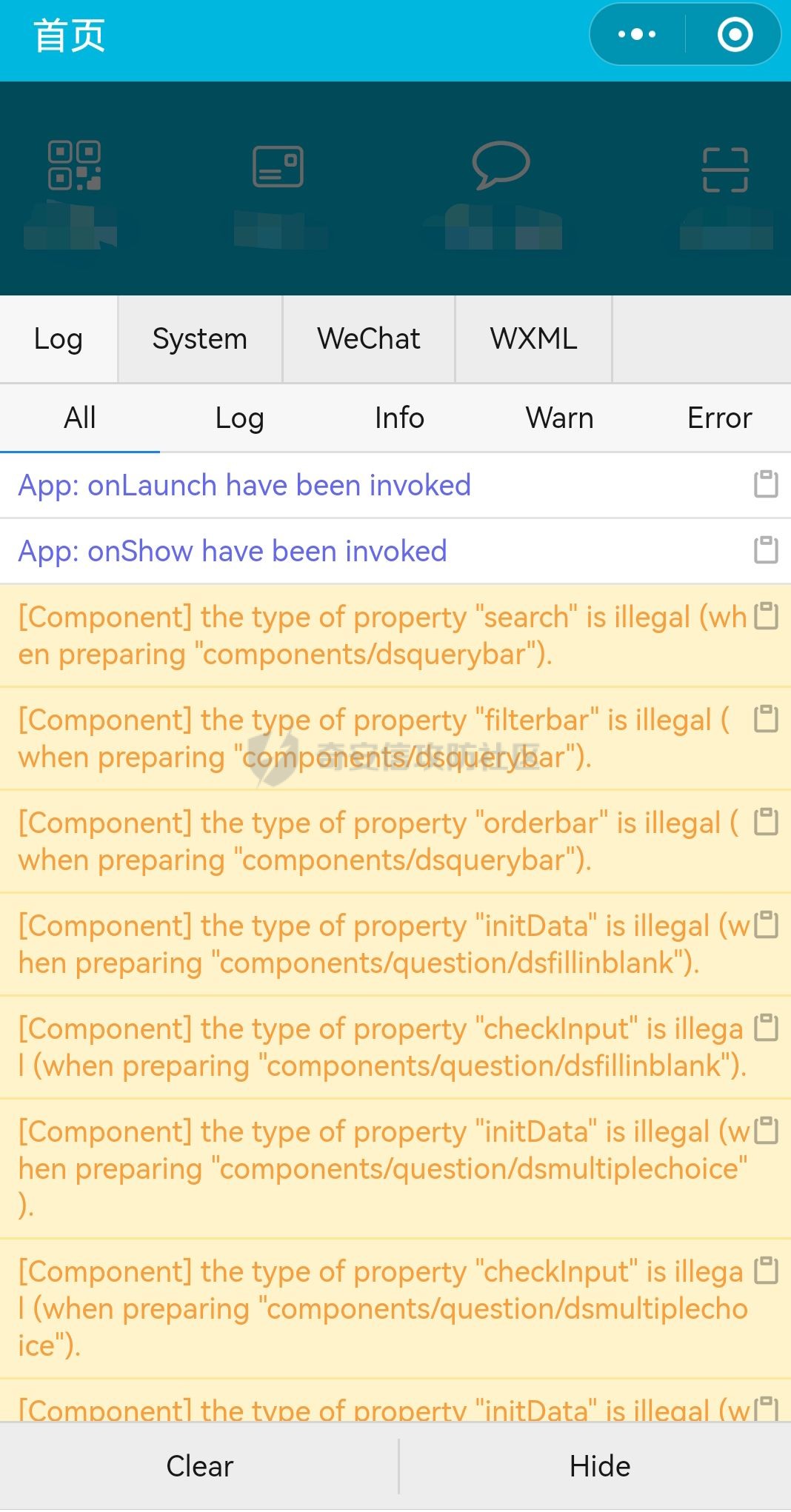
Task: Copy the onLaunch log entry via clipboard icon
Action: click(x=766, y=484)
